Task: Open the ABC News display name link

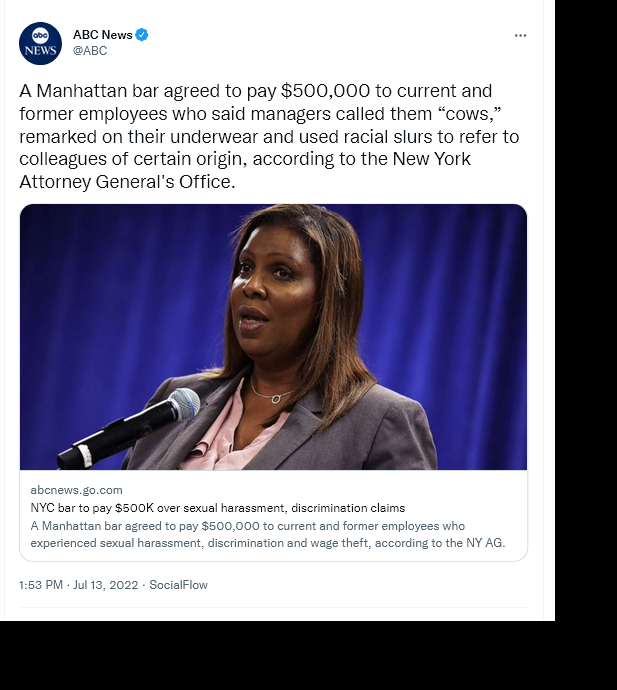Action: pyautogui.click(x=103, y=35)
